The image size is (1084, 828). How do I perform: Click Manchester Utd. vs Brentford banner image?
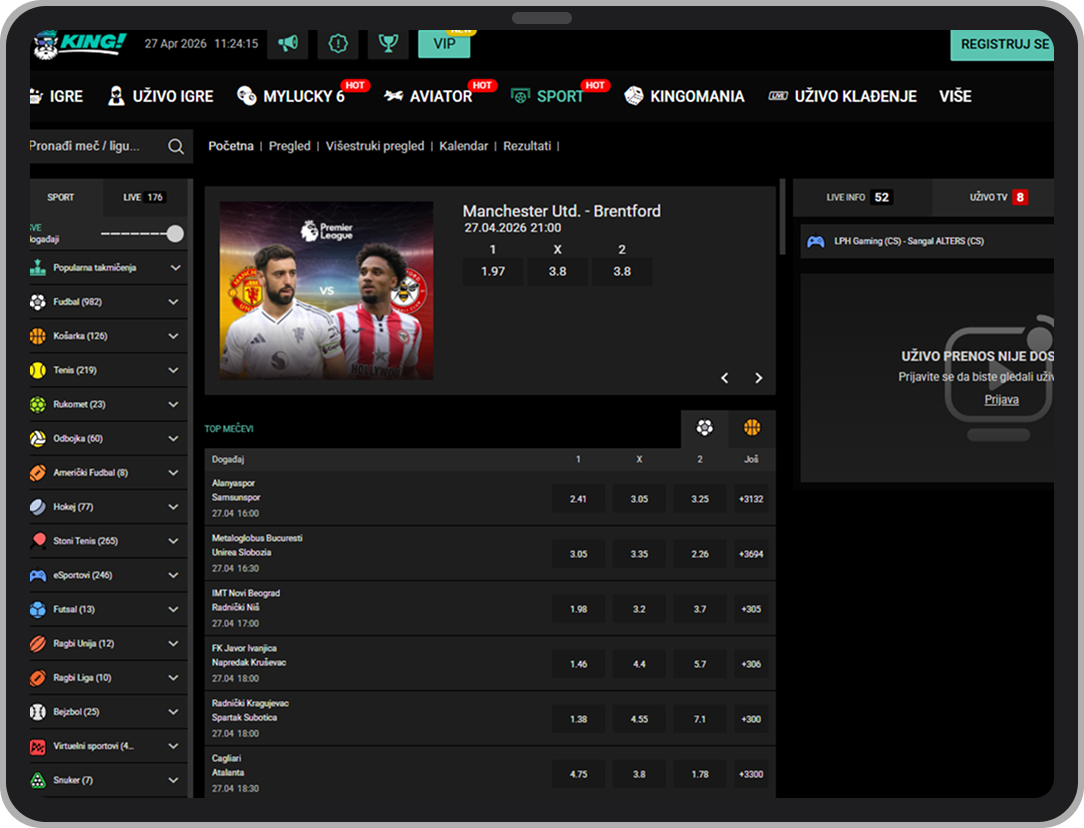(x=326, y=290)
